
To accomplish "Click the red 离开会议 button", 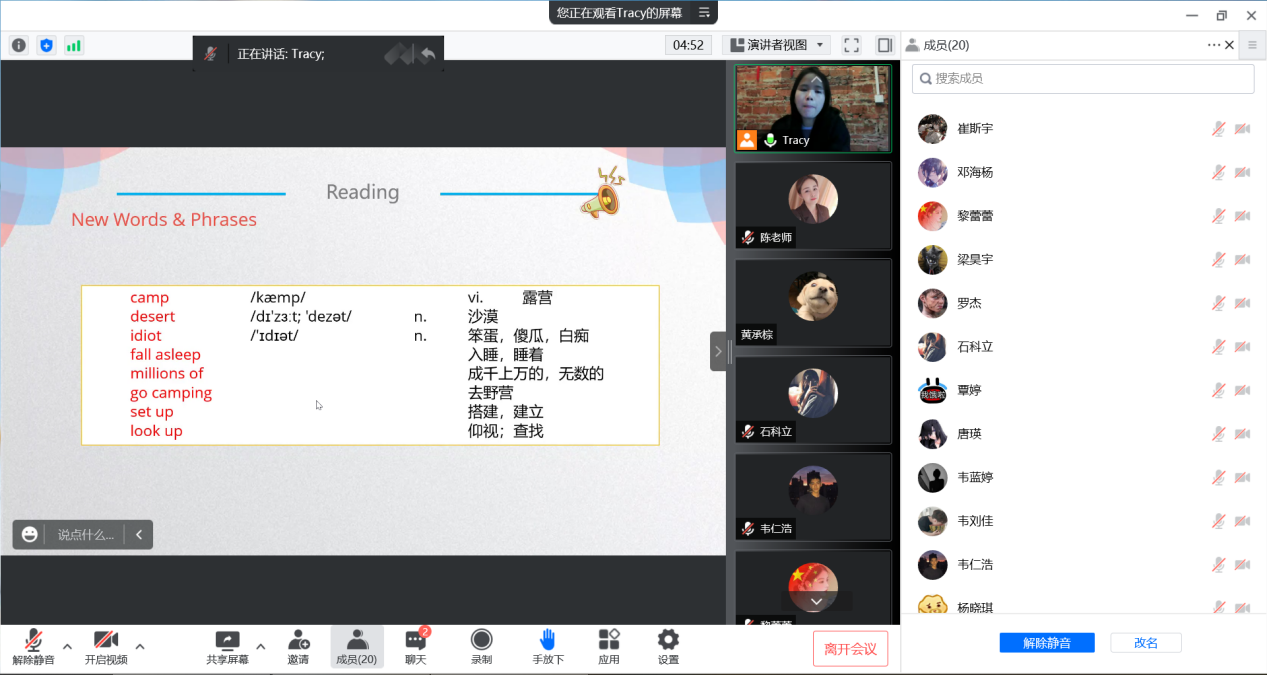I will (850, 648).
